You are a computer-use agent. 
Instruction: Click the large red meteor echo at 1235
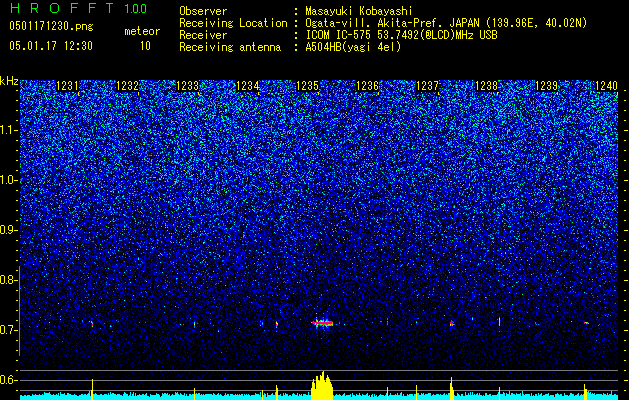click(x=323, y=323)
